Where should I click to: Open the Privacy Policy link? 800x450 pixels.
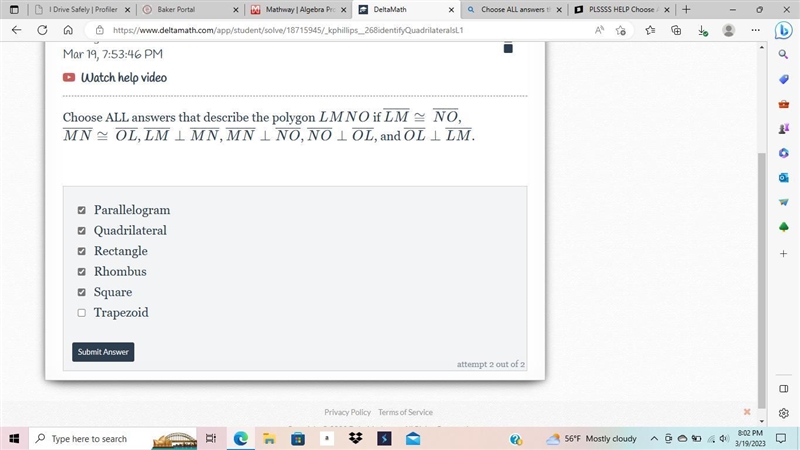tap(347, 412)
